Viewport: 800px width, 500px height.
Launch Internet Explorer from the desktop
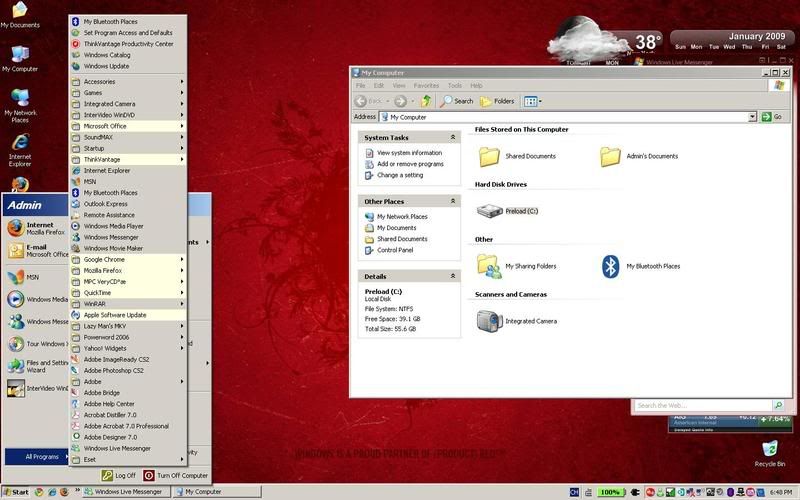click(19, 150)
